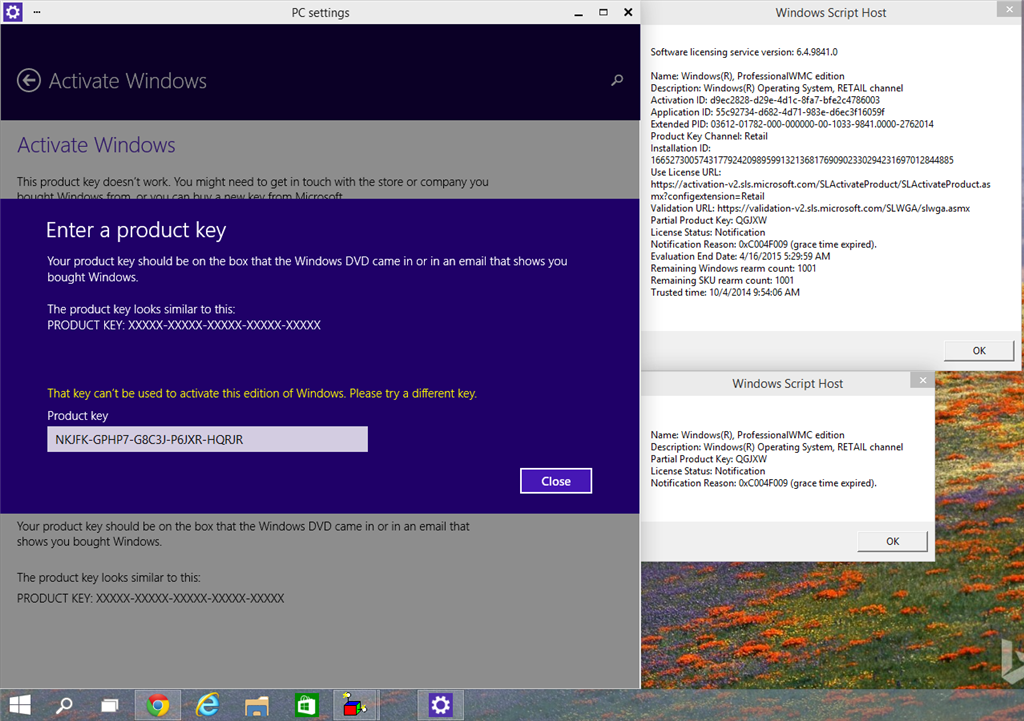Click the Product key input field

pos(207,439)
